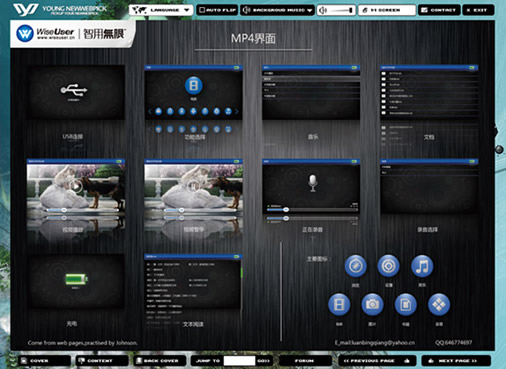This screenshot has height=369, width=506.
Task: Flip to the Previous Page
Action: [377, 361]
